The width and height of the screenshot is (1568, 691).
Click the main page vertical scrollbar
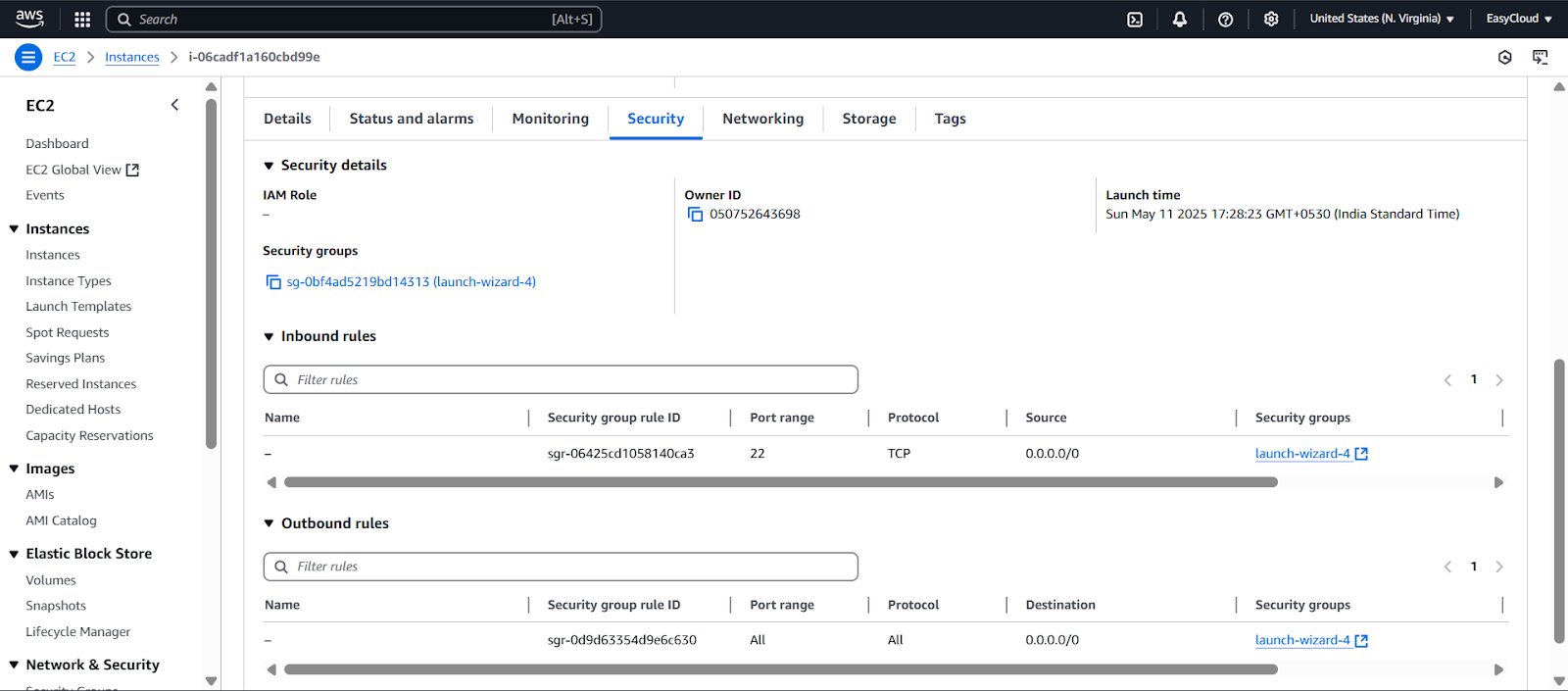pyautogui.click(x=1559, y=501)
